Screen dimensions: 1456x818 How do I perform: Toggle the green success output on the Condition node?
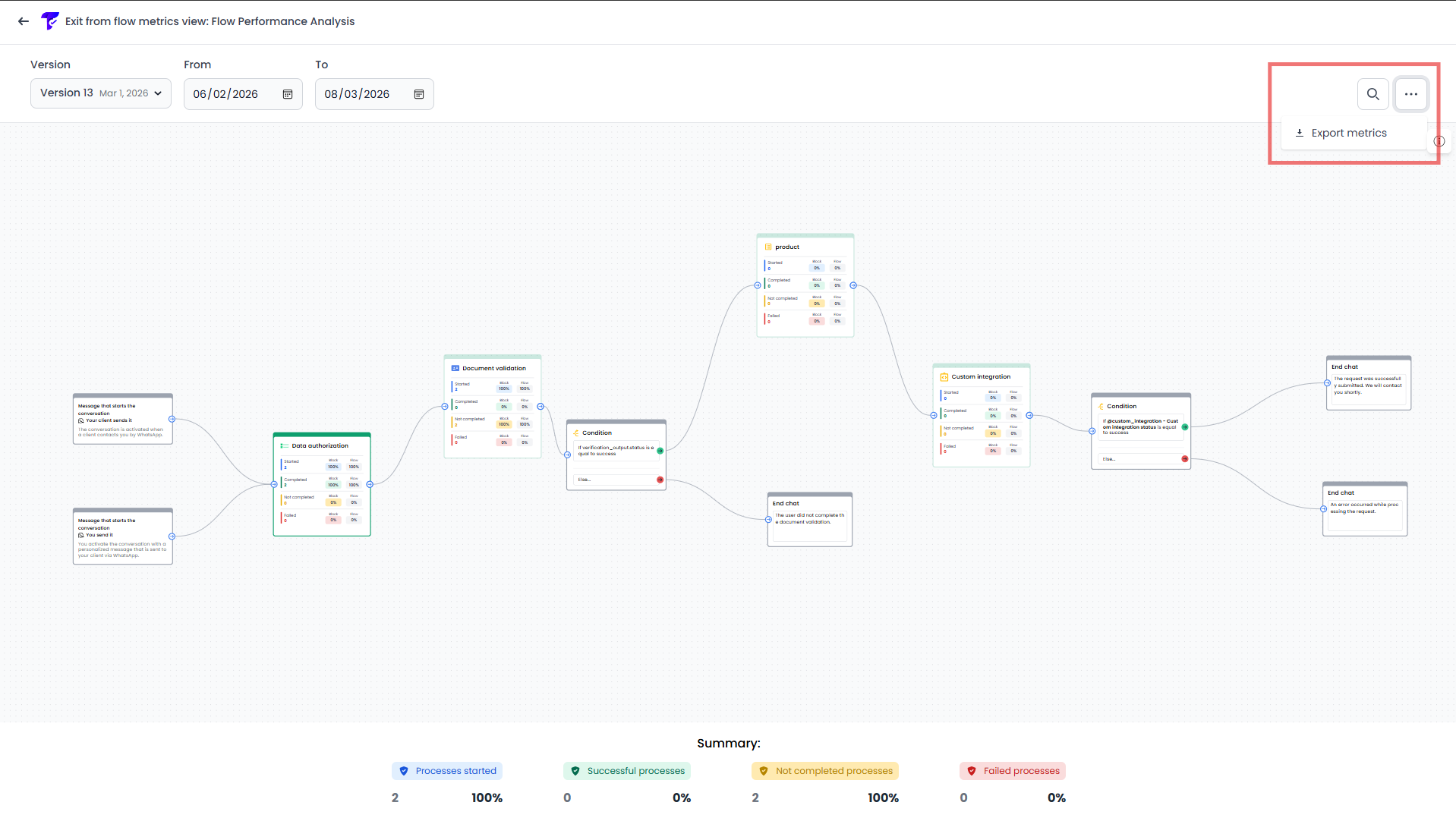point(659,449)
